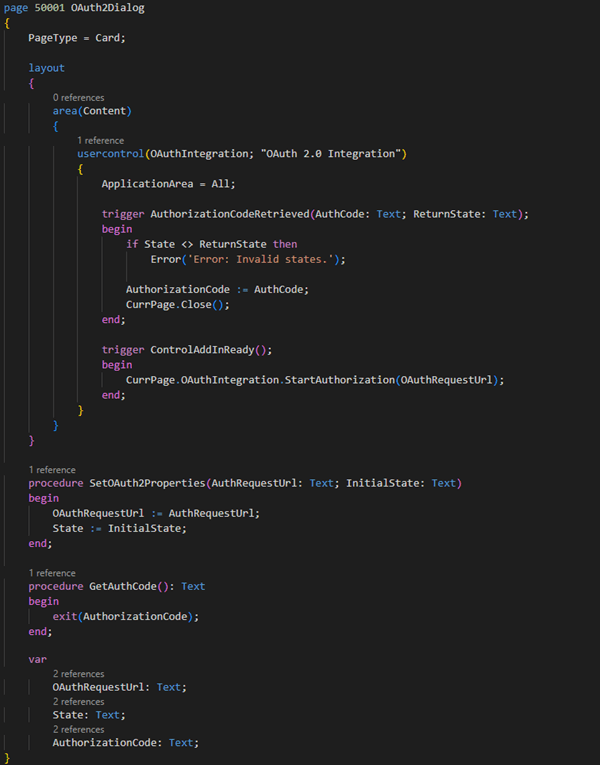Image resolution: width=600 pixels, height=766 pixels.
Task: Click the 'area(Content)' text
Action: tap(92, 111)
